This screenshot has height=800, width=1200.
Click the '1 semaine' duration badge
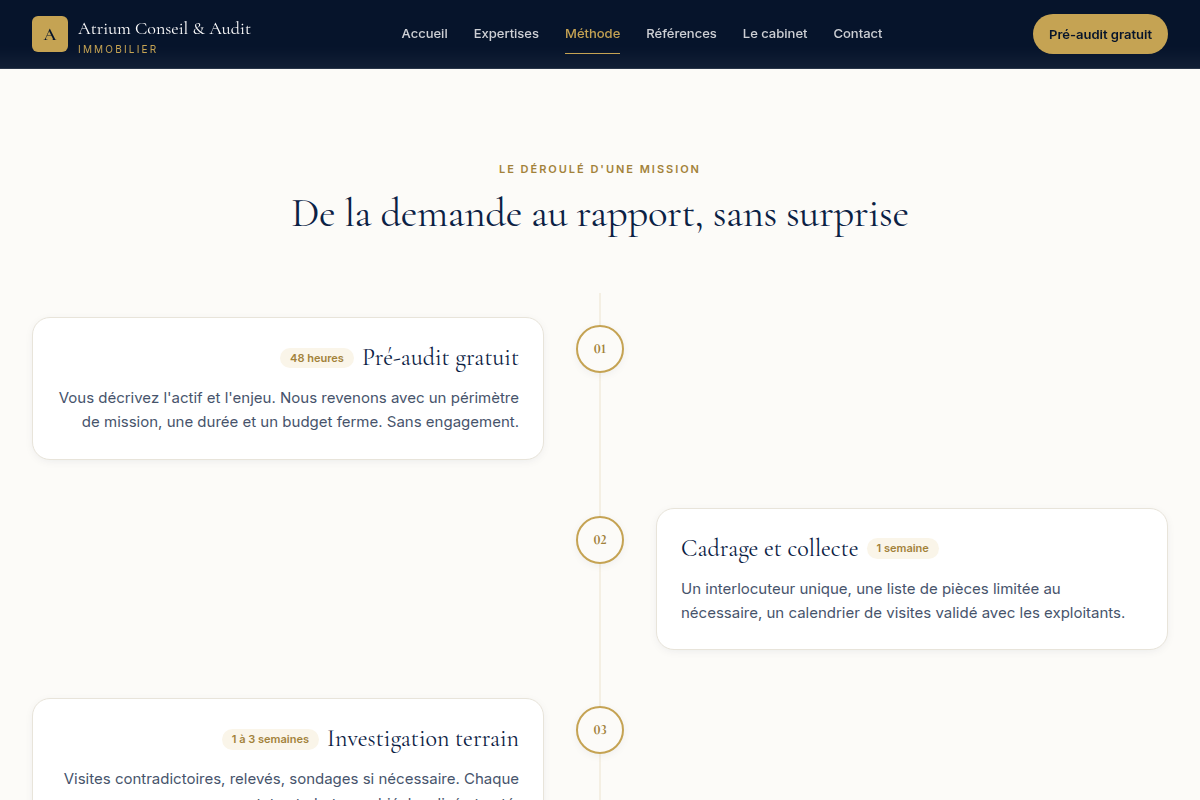pyautogui.click(x=903, y=548)
